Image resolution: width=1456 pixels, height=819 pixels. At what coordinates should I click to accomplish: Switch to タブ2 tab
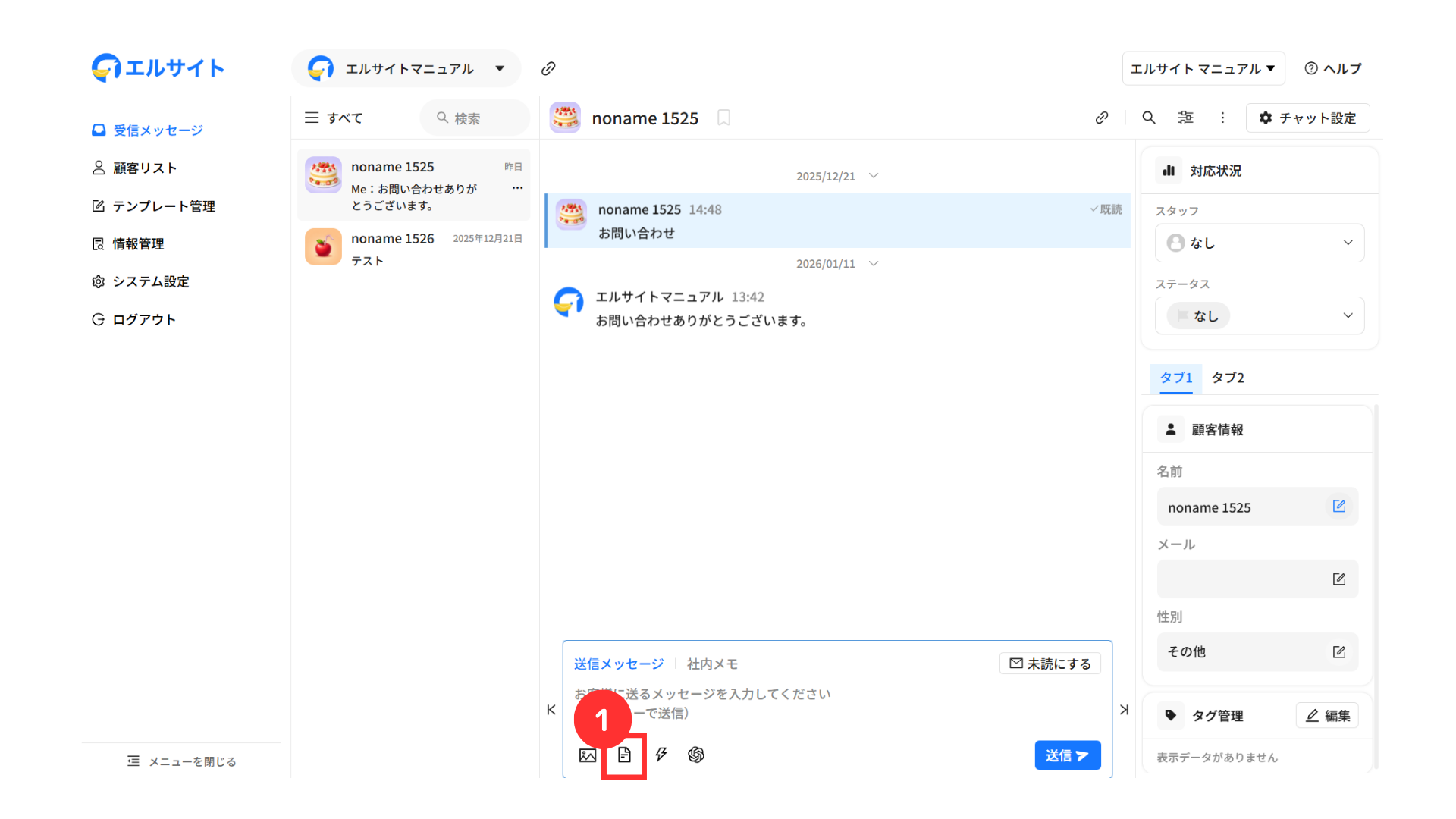click(x=1227, y=378)
